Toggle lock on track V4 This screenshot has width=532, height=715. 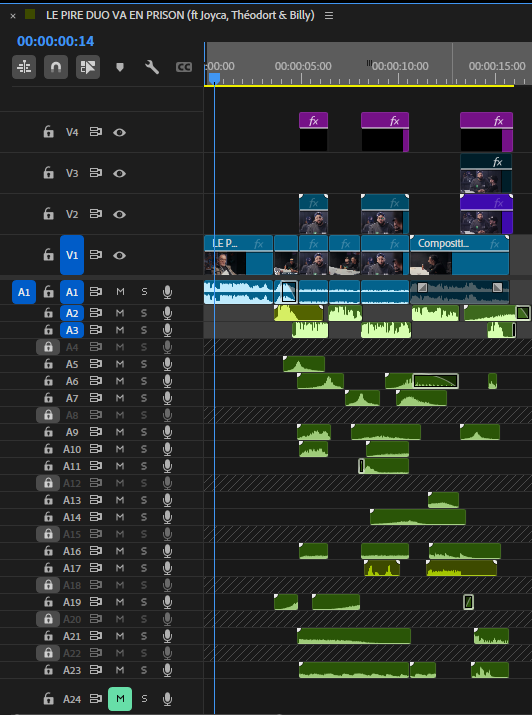(x=48, y=132)
